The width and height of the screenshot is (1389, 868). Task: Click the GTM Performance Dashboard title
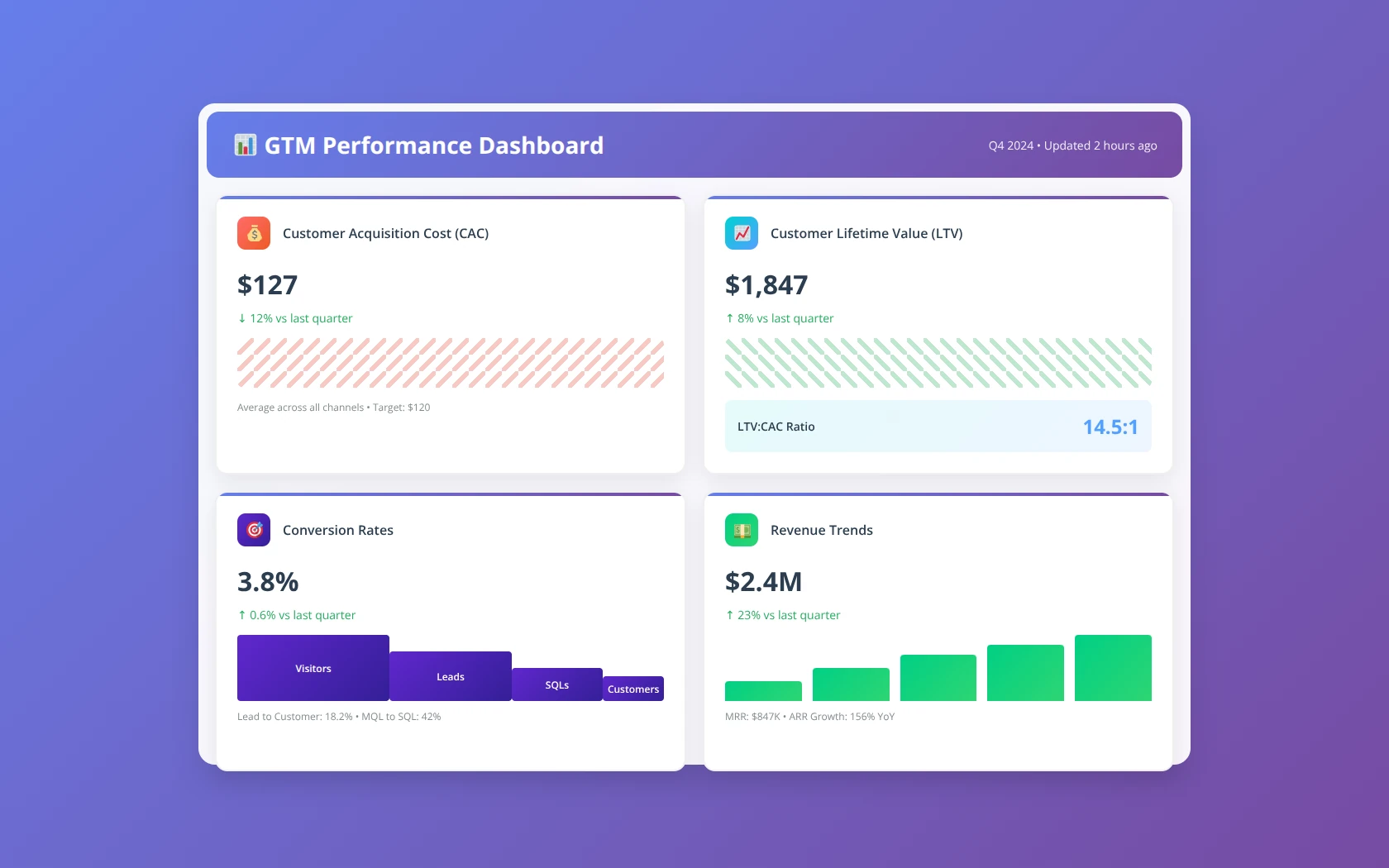click(434, 145)
